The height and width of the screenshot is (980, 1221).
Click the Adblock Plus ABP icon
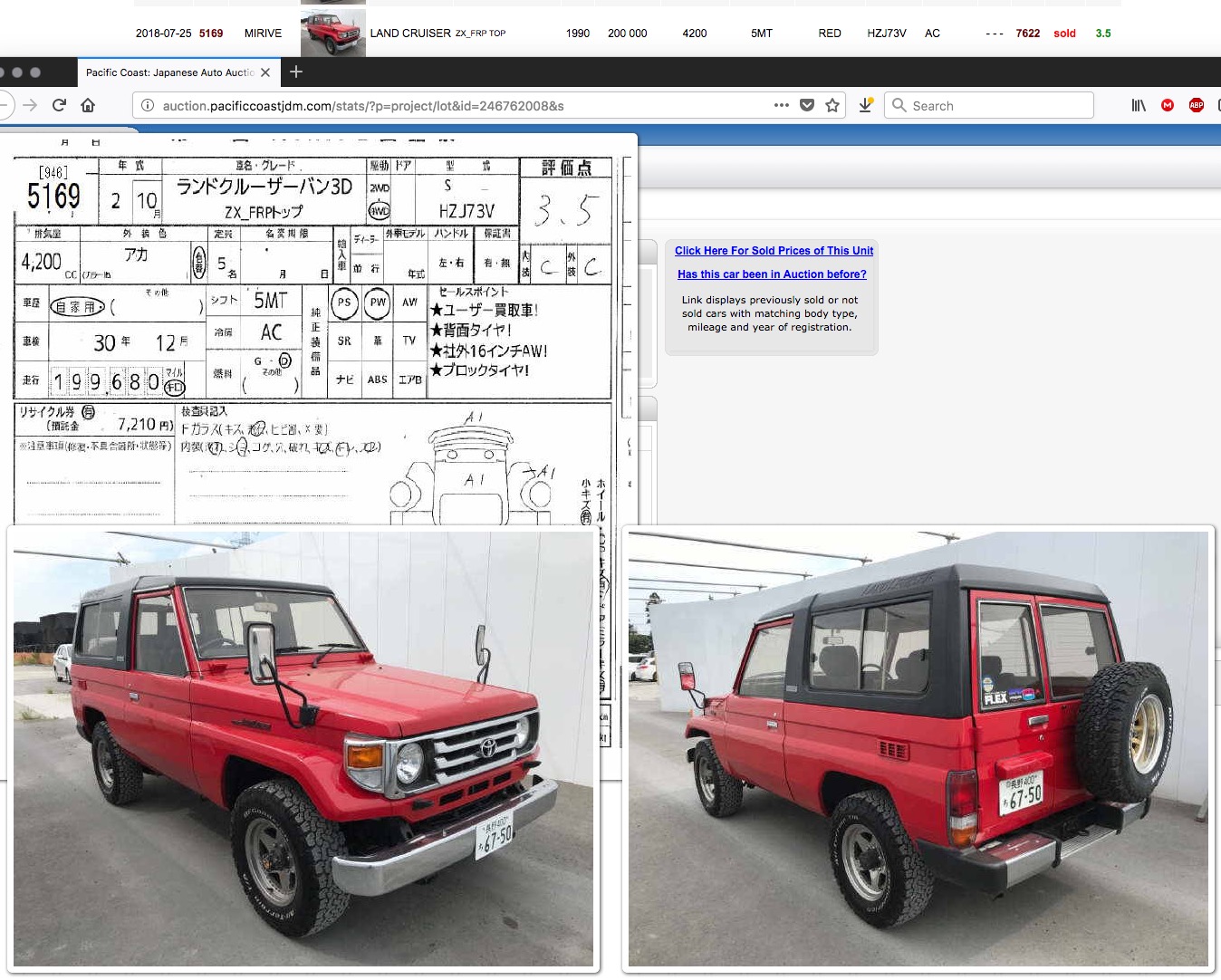1196,105
